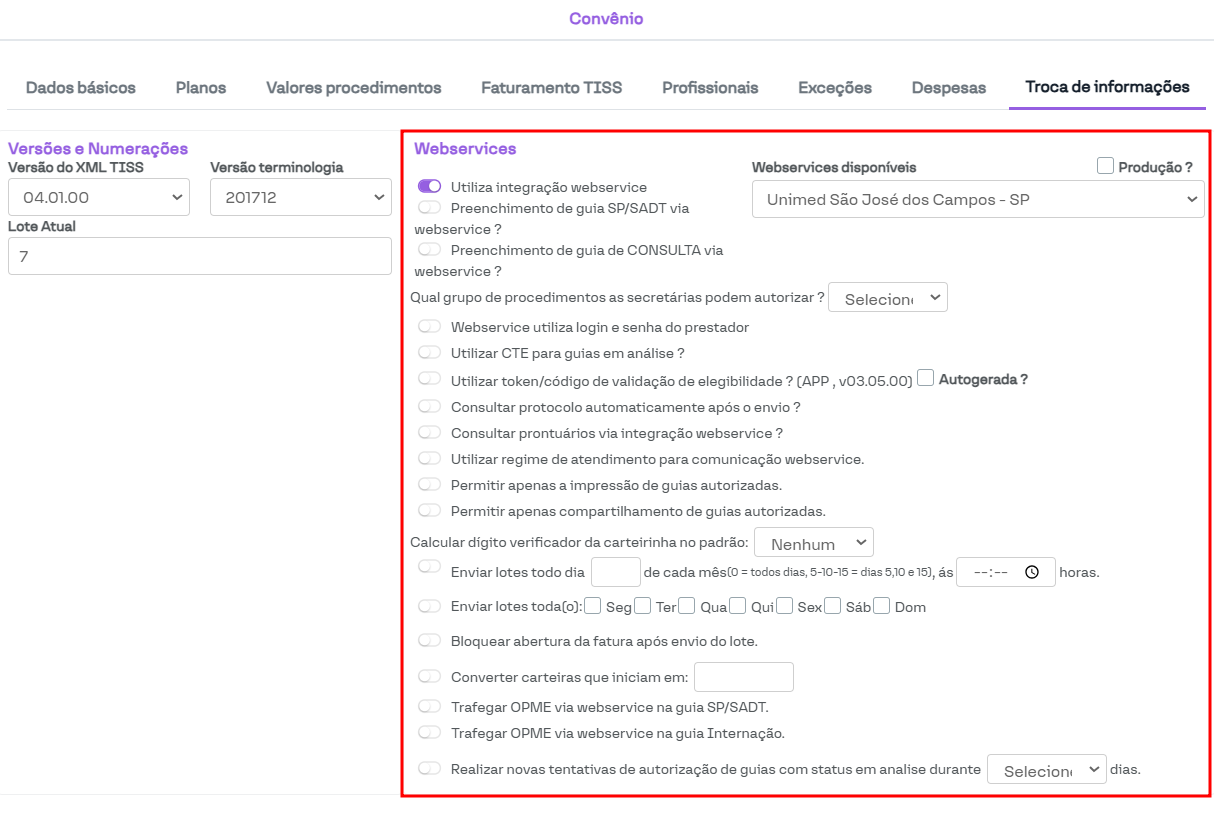Tick the Autogerada checkbox
The height and width of the screenshot is (813, 1214).
tap(926, 378)
